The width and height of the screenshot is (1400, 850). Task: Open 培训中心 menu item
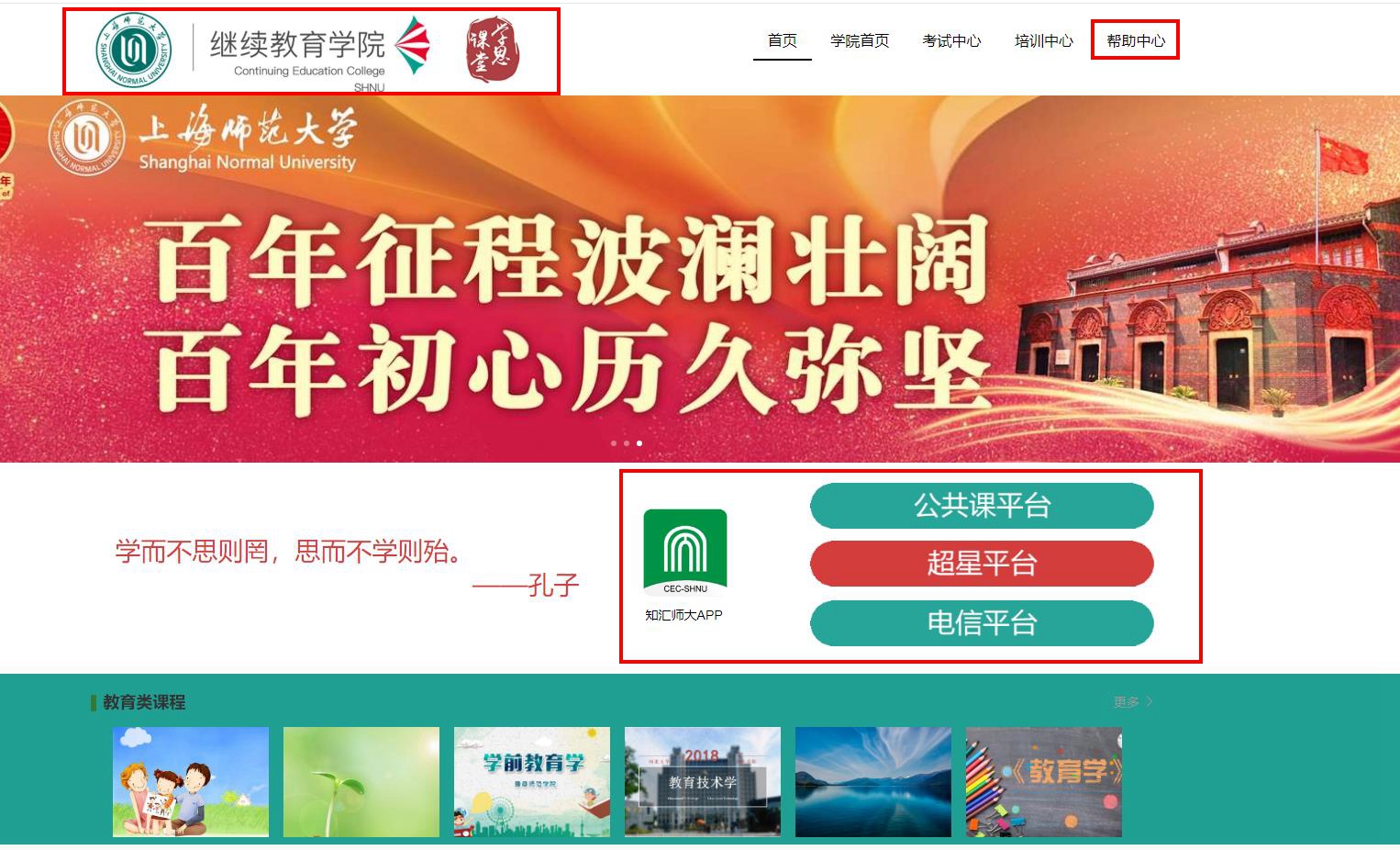[x=1043, y=40]
